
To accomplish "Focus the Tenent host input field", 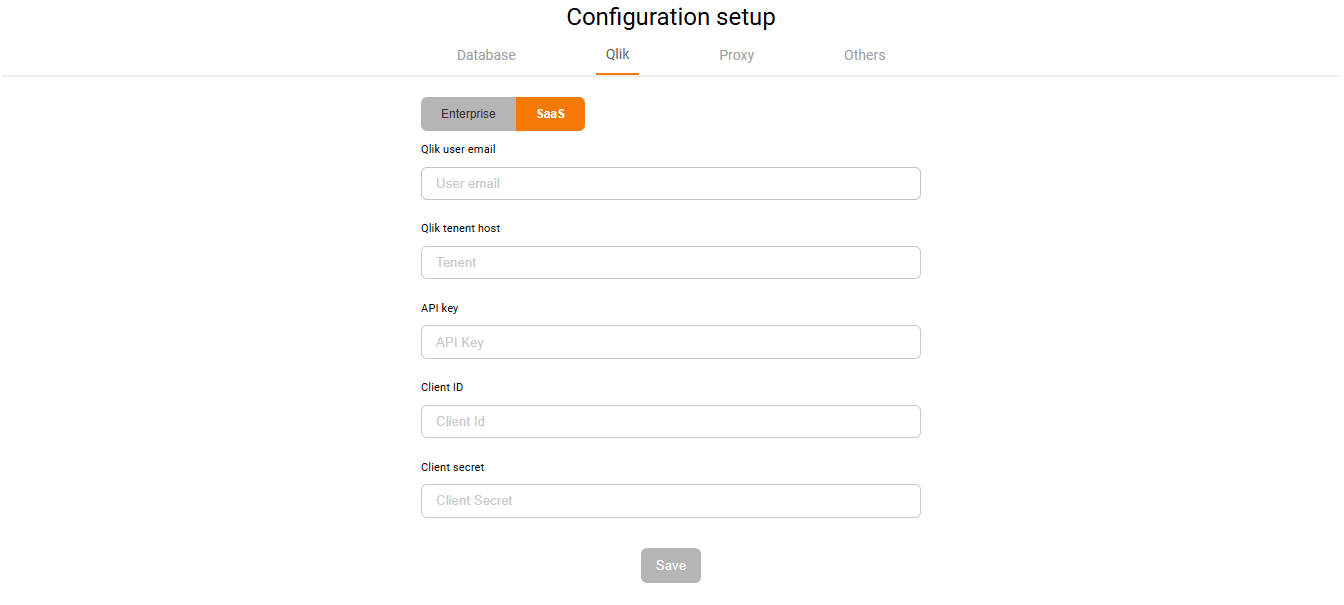I will click(x=670, y=263).
